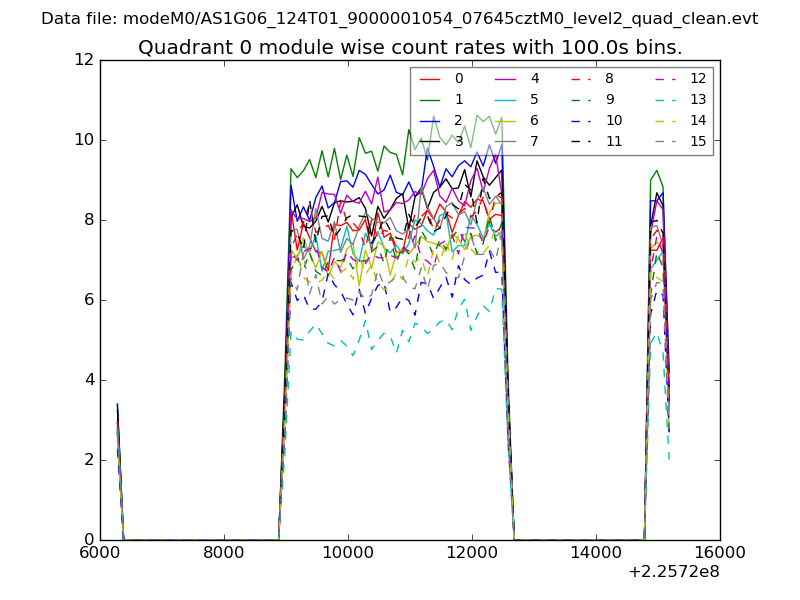Screen dimensions: 800x600
Task: Select legend entry labeled 13
Action: pos(697,99)
